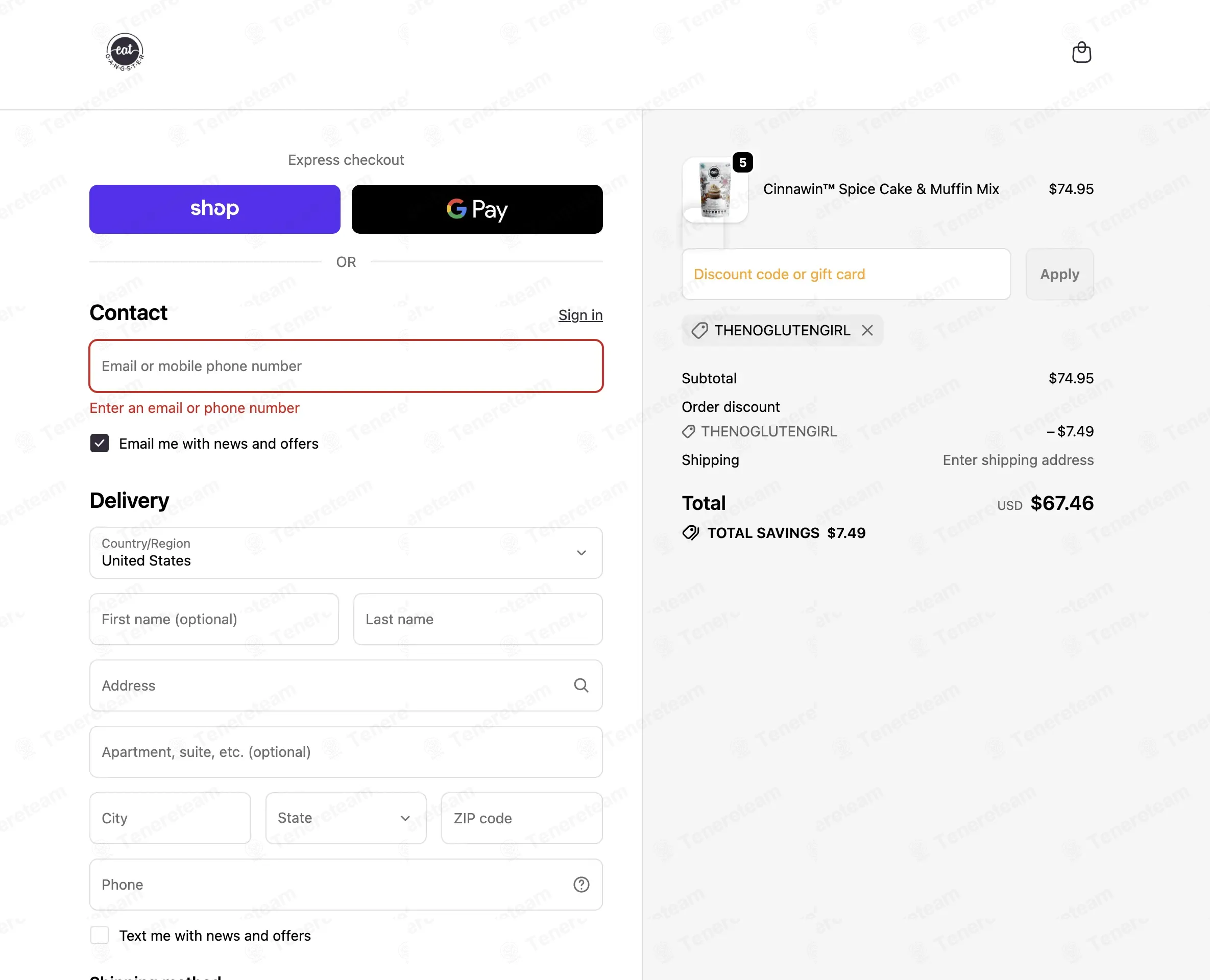Remove the THENOGLUTENGIRL discount code tag
1210x980 pixels.
pyautogui.click(x=867, y=330)
